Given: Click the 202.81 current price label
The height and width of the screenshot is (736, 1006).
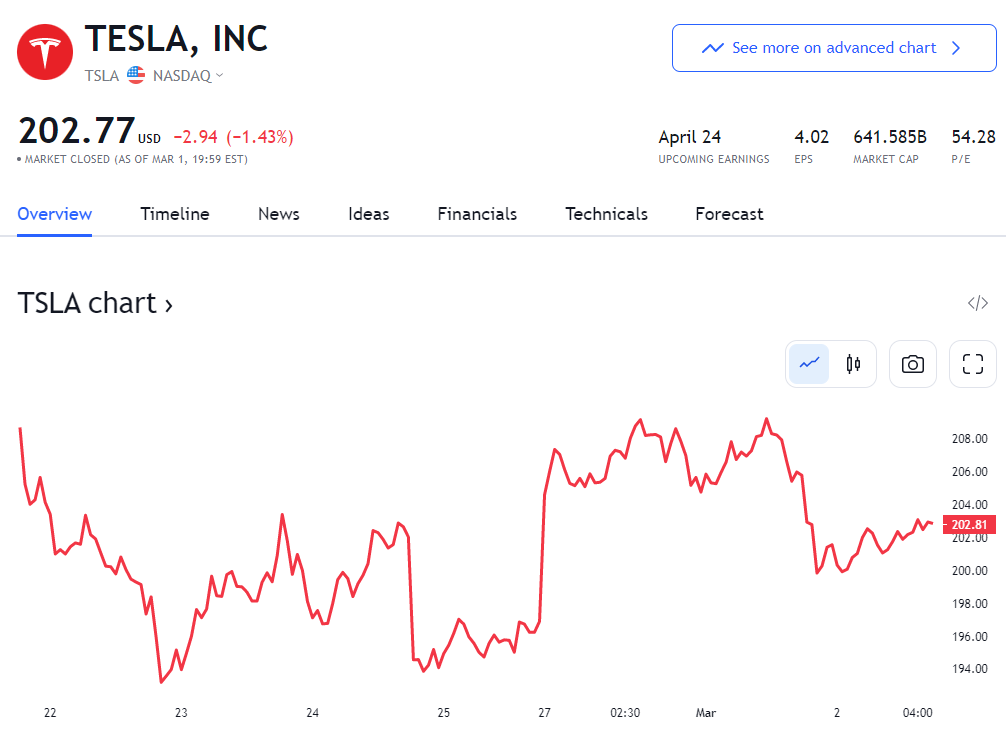Looking at the screenshot, I should (969, 525).
